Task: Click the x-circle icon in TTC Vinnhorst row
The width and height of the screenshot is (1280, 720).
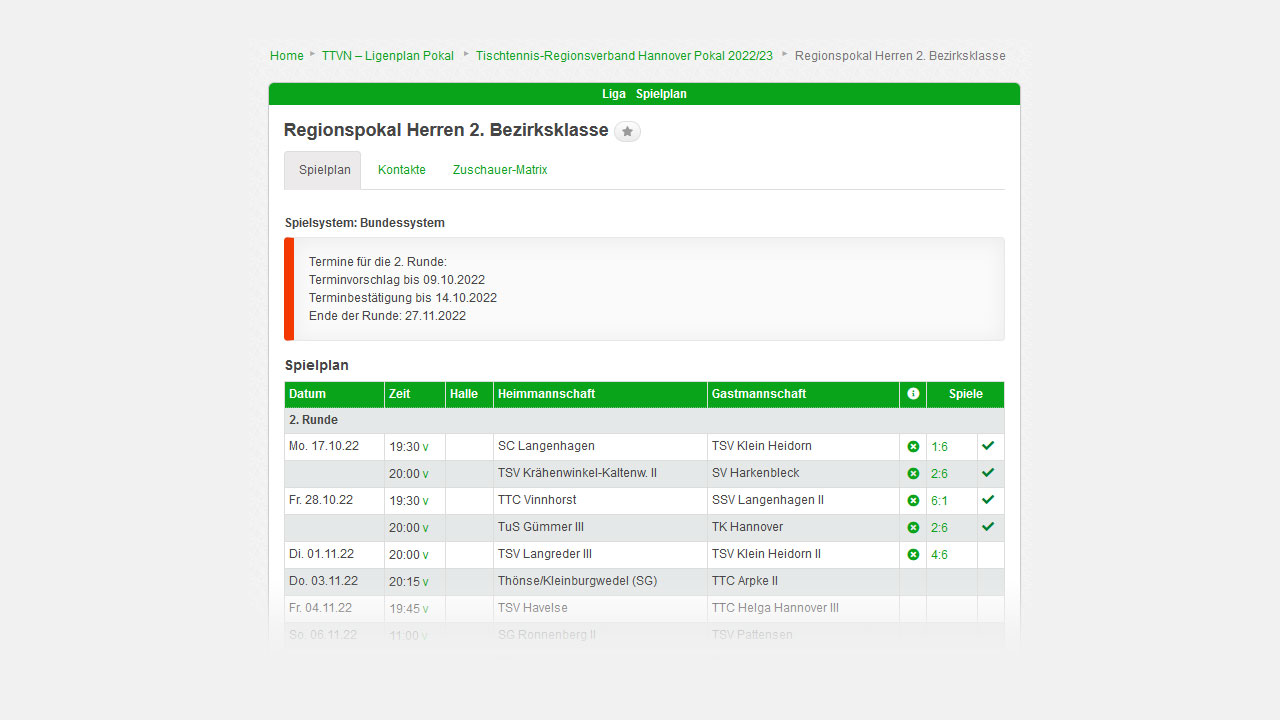Action: pyautogui.click(x=913, y=500)
